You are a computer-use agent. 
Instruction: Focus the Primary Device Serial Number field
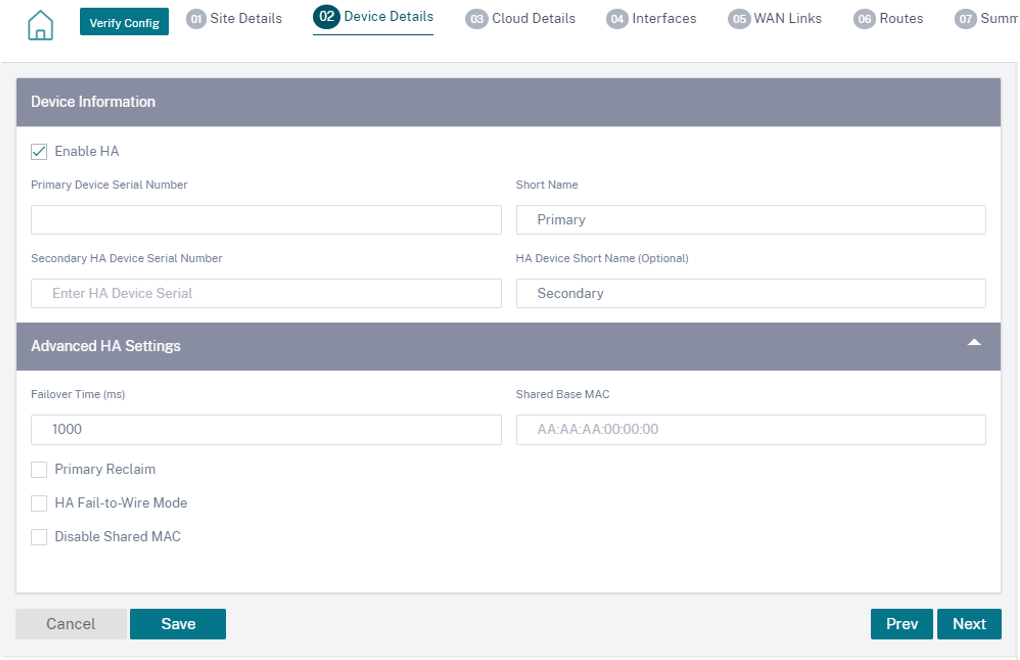click(x=266, y=220)
